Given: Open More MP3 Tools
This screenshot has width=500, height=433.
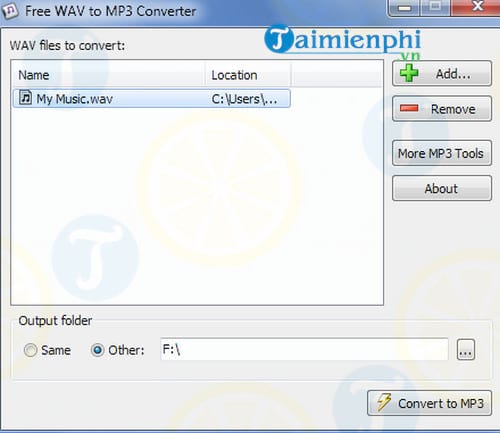Looking at the screenshot, I should click(442, 153).
